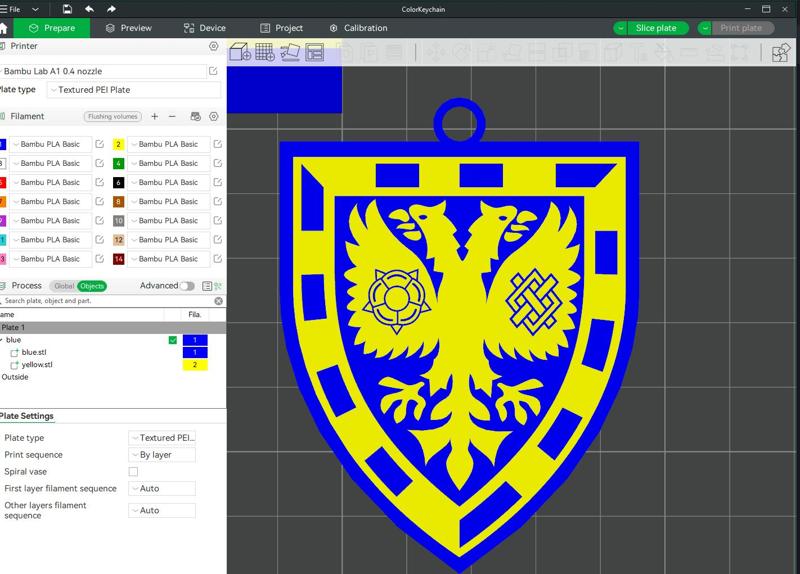Add a filament with the plus icon
Screen dimensions: 800x574
tap(155, 116)
